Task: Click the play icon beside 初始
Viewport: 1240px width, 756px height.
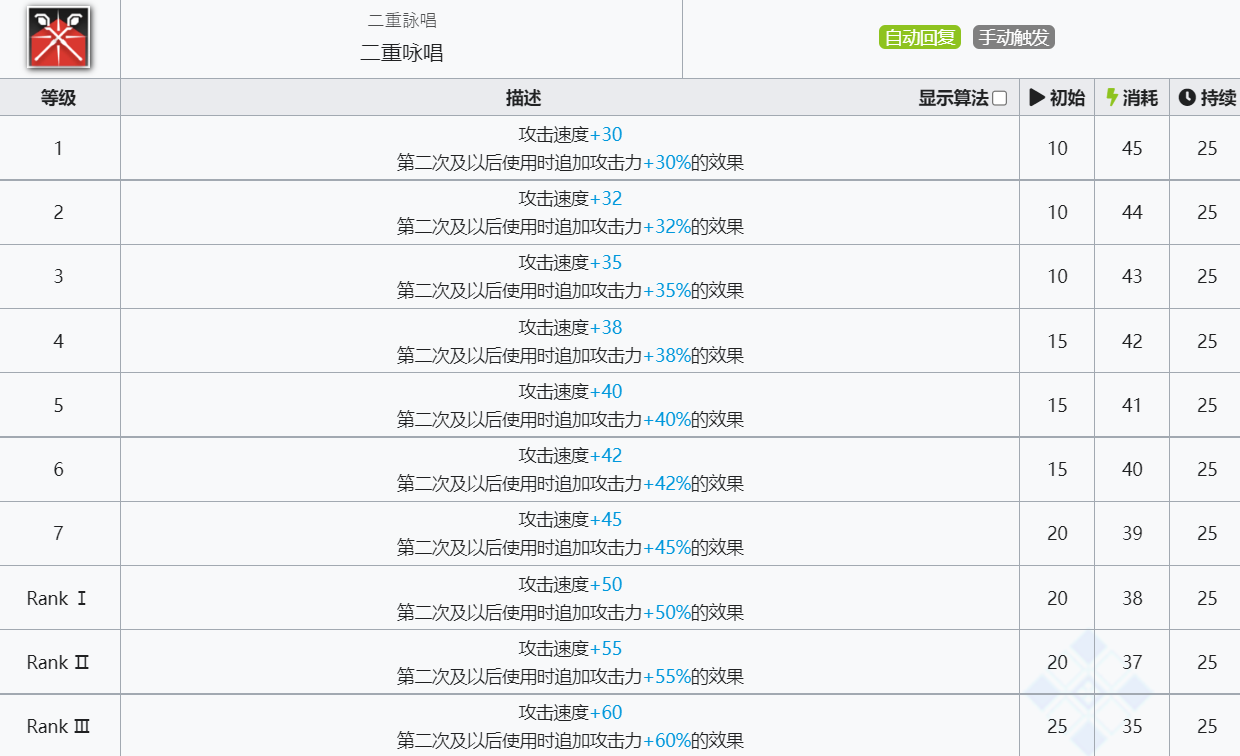Action: (1036, 98)
